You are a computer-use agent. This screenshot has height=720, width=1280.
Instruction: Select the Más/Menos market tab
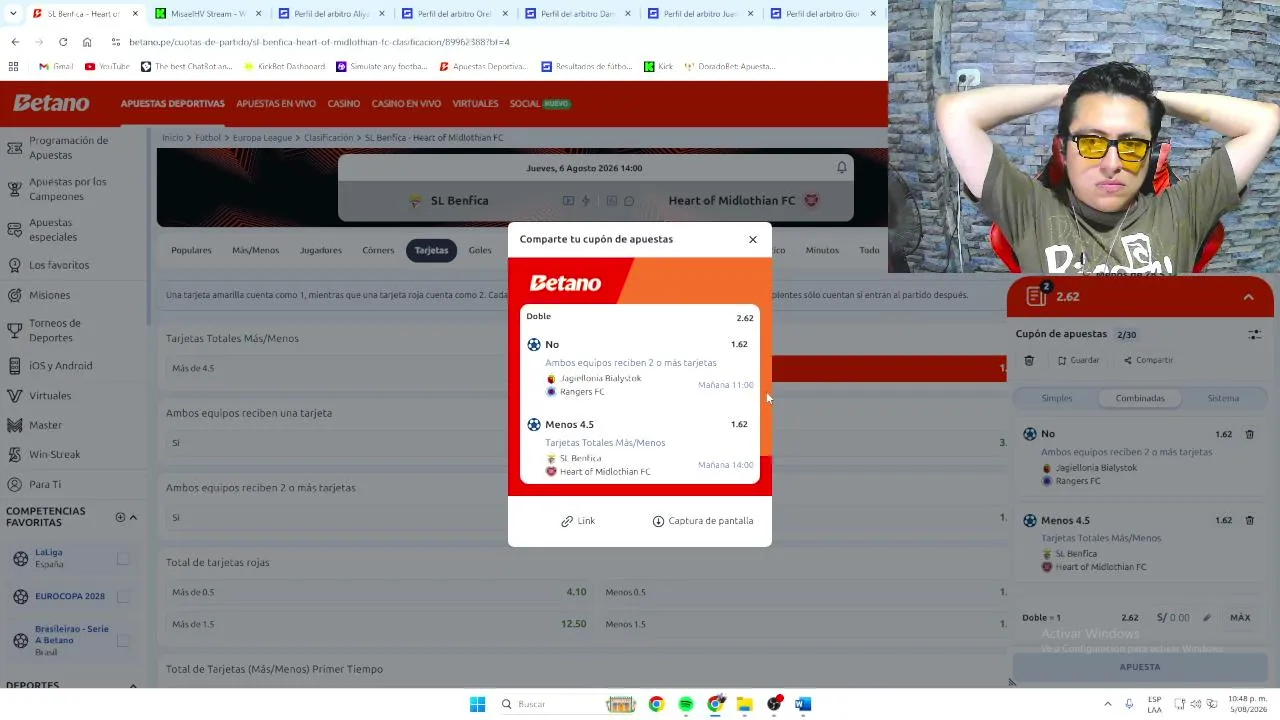tap(256, 250)
